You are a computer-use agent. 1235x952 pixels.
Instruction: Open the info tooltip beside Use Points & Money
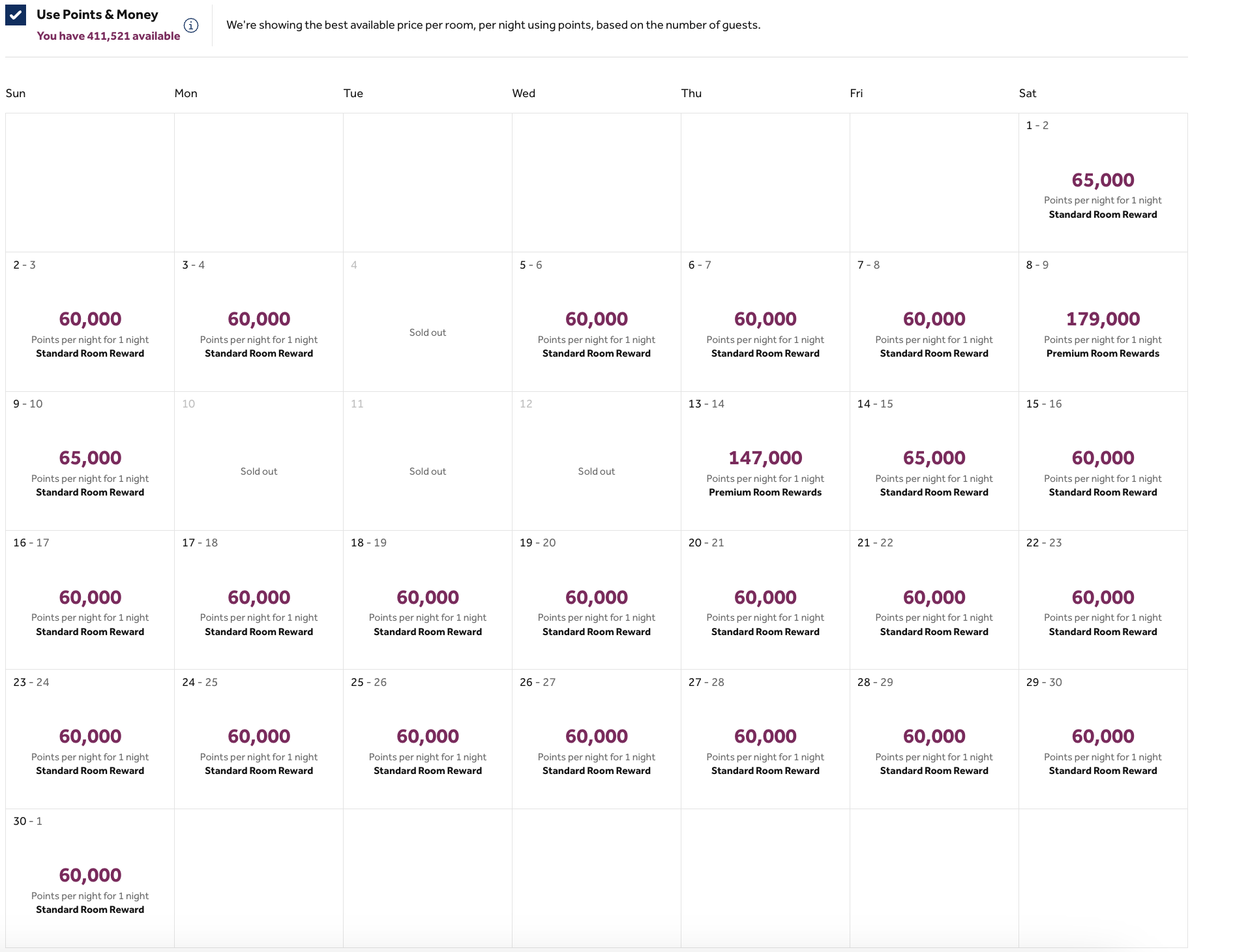coord(191,25)
